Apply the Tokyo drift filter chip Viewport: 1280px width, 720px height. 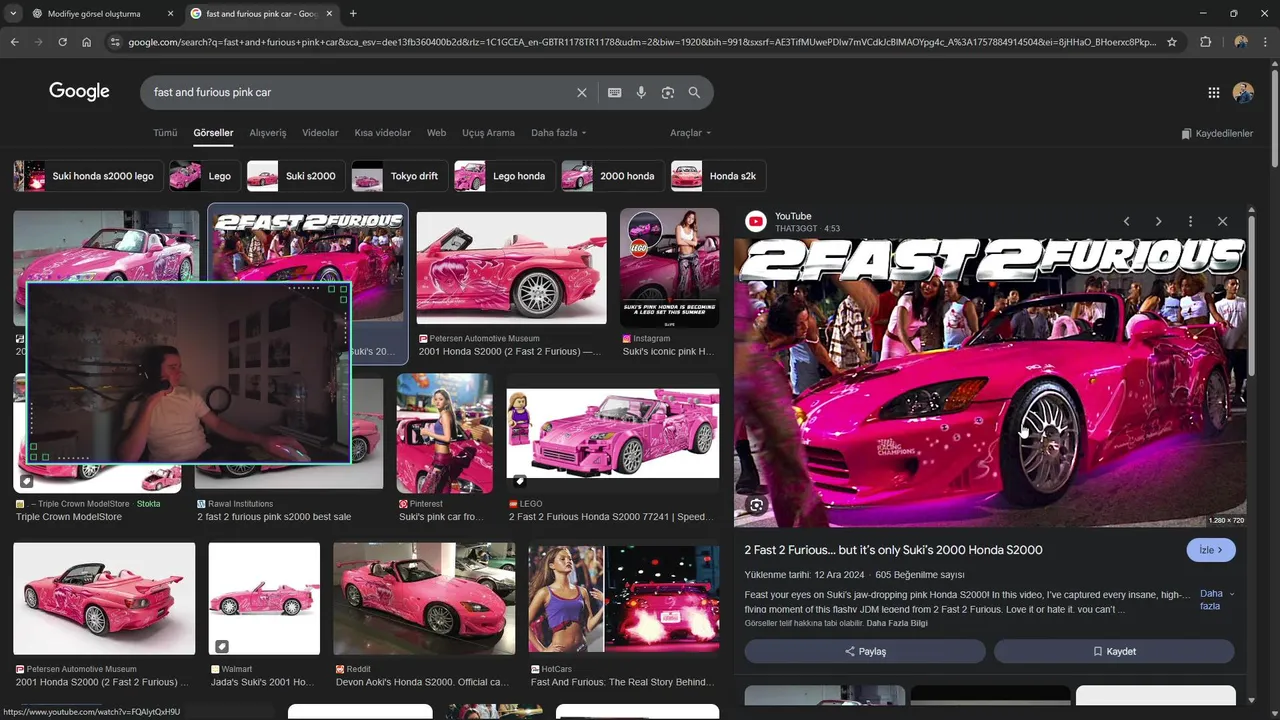coord(399,176)
